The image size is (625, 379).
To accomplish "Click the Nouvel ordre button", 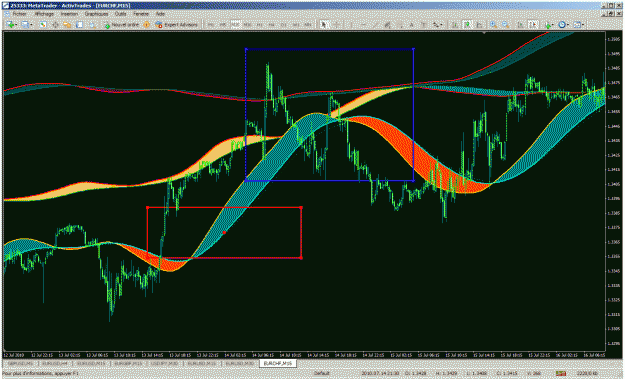I will [121, 25].
